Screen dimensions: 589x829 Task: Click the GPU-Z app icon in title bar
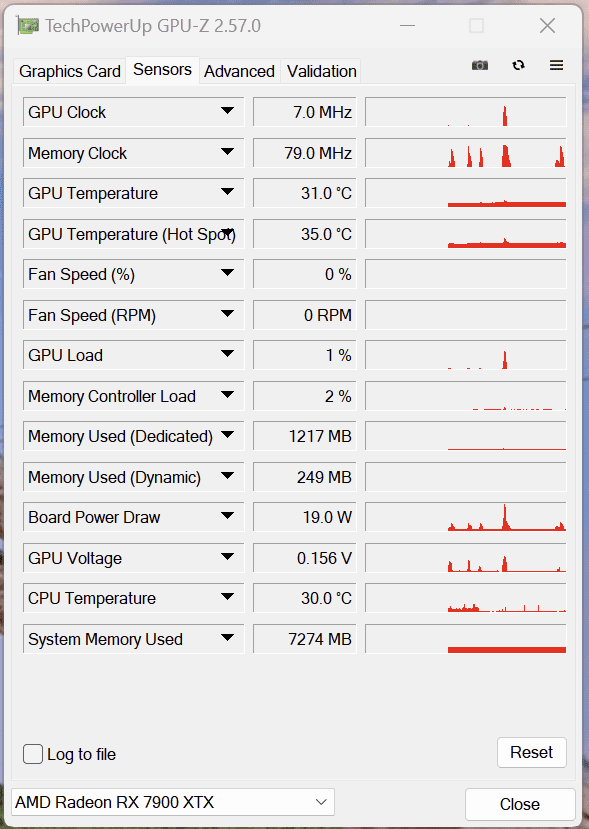point(27,25)
